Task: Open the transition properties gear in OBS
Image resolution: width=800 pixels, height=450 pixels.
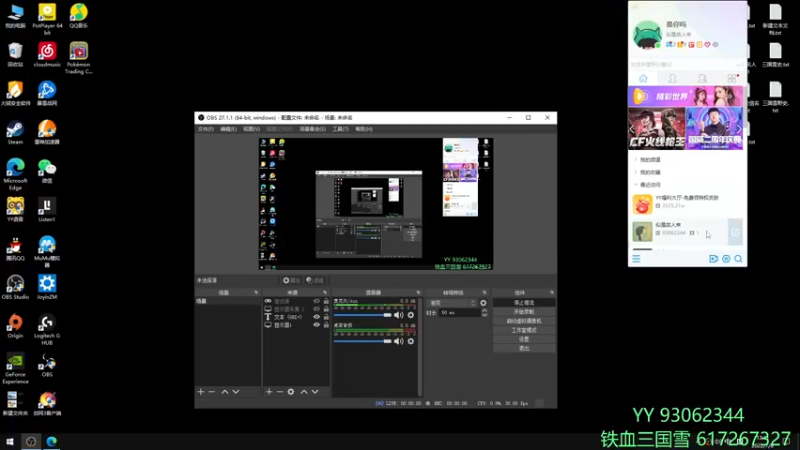Action: coord(483,303)
